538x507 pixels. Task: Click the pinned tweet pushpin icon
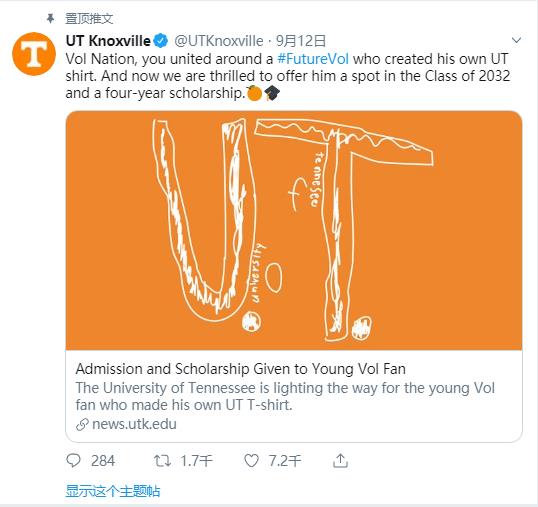(50, 19)
